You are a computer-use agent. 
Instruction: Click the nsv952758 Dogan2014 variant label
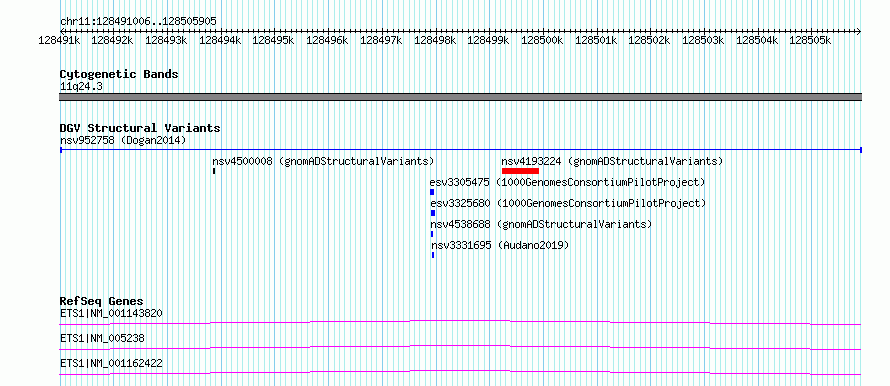[x=123, y=140]
